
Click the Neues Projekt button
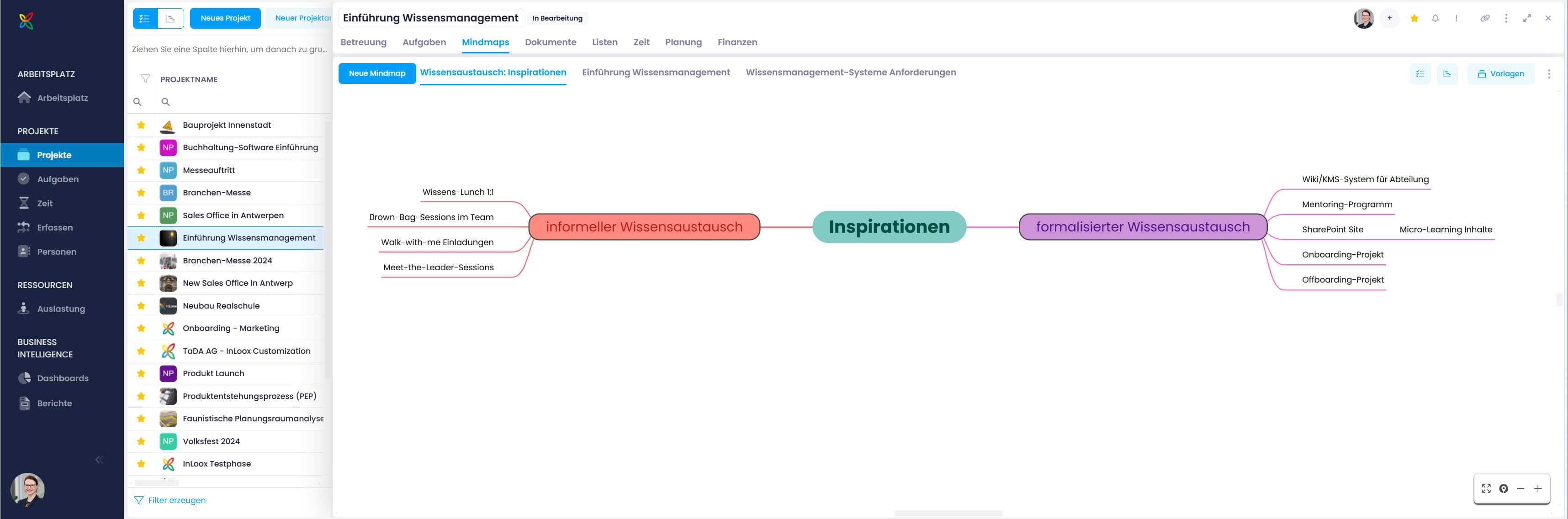click(x=225, y=18)
